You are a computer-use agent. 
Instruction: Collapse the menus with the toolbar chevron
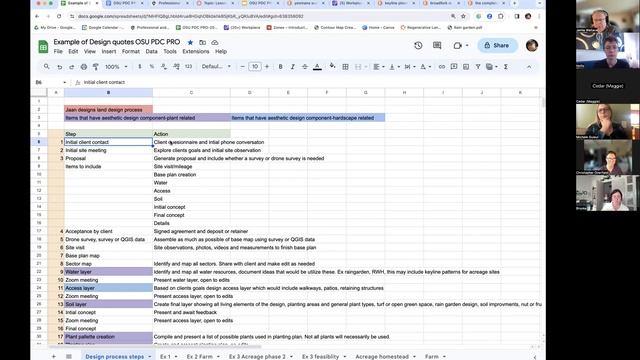pos(529,67)
